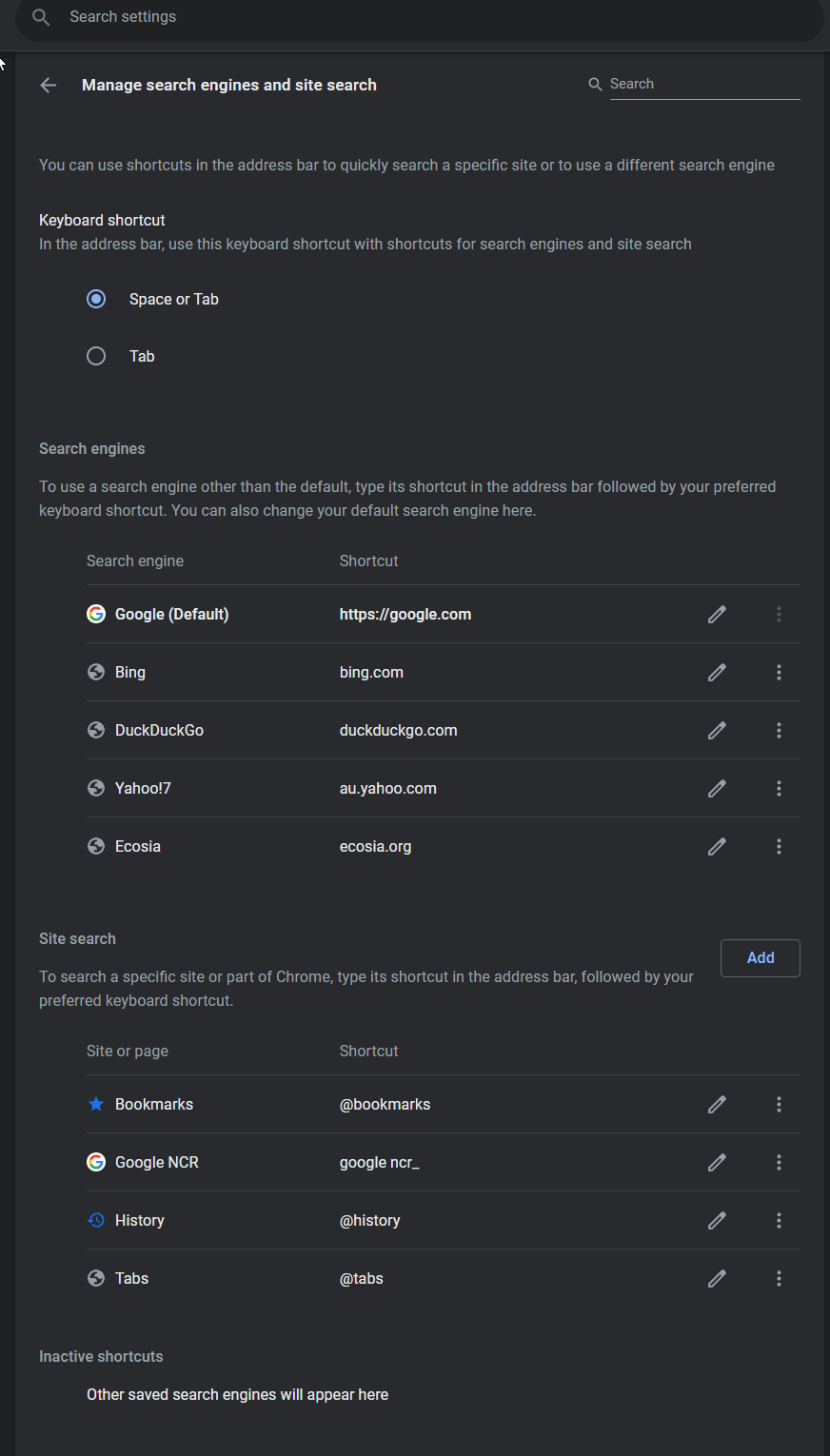The height and width of the screenshot is (1456, 830).
Task: Open more actions menu for Bing
Action: 779,673
